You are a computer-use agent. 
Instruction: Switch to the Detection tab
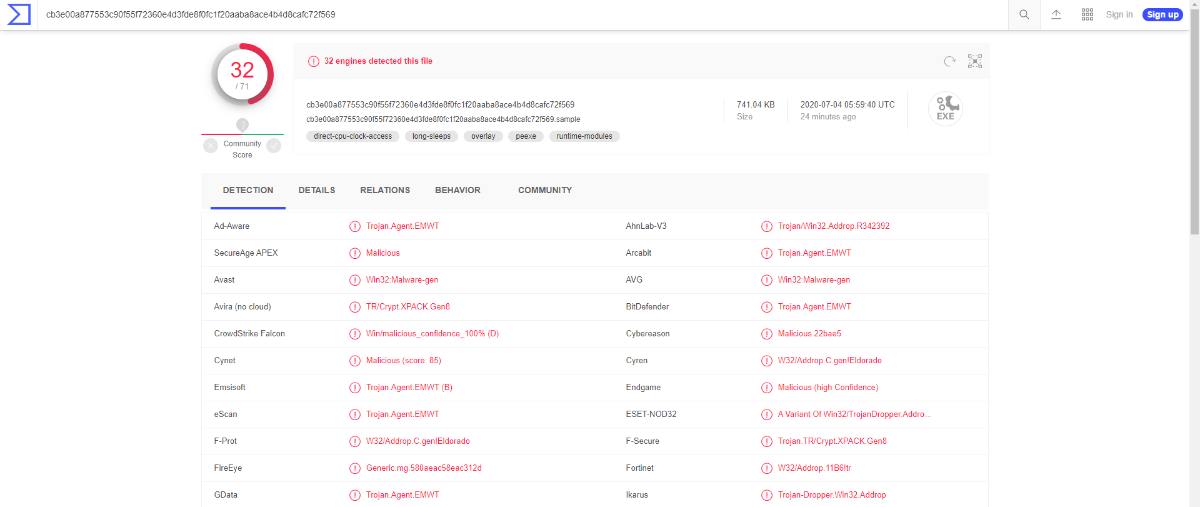click(x=248, y=190)
